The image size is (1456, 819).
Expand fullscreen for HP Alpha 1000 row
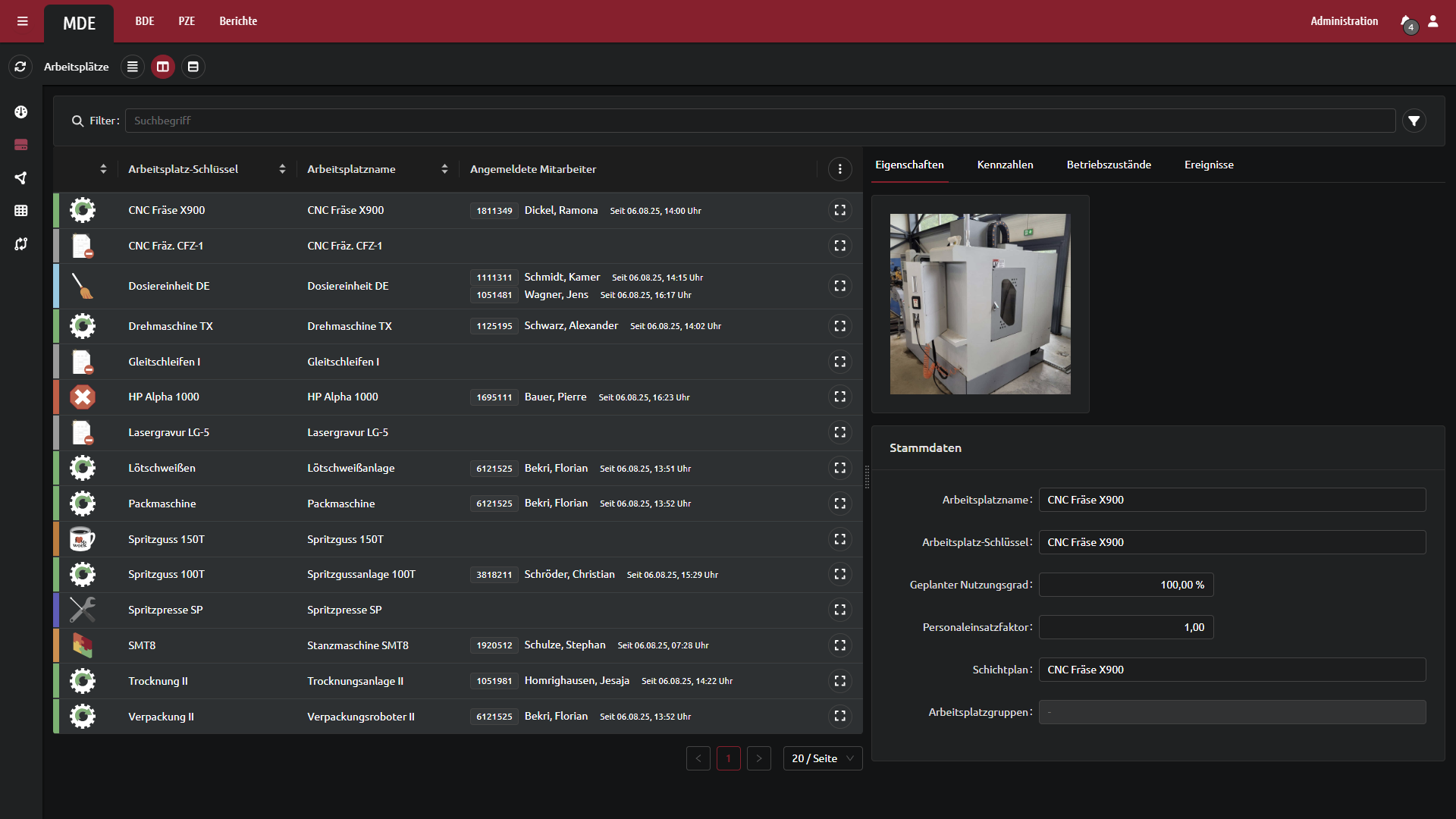click(x=840, y=397)
